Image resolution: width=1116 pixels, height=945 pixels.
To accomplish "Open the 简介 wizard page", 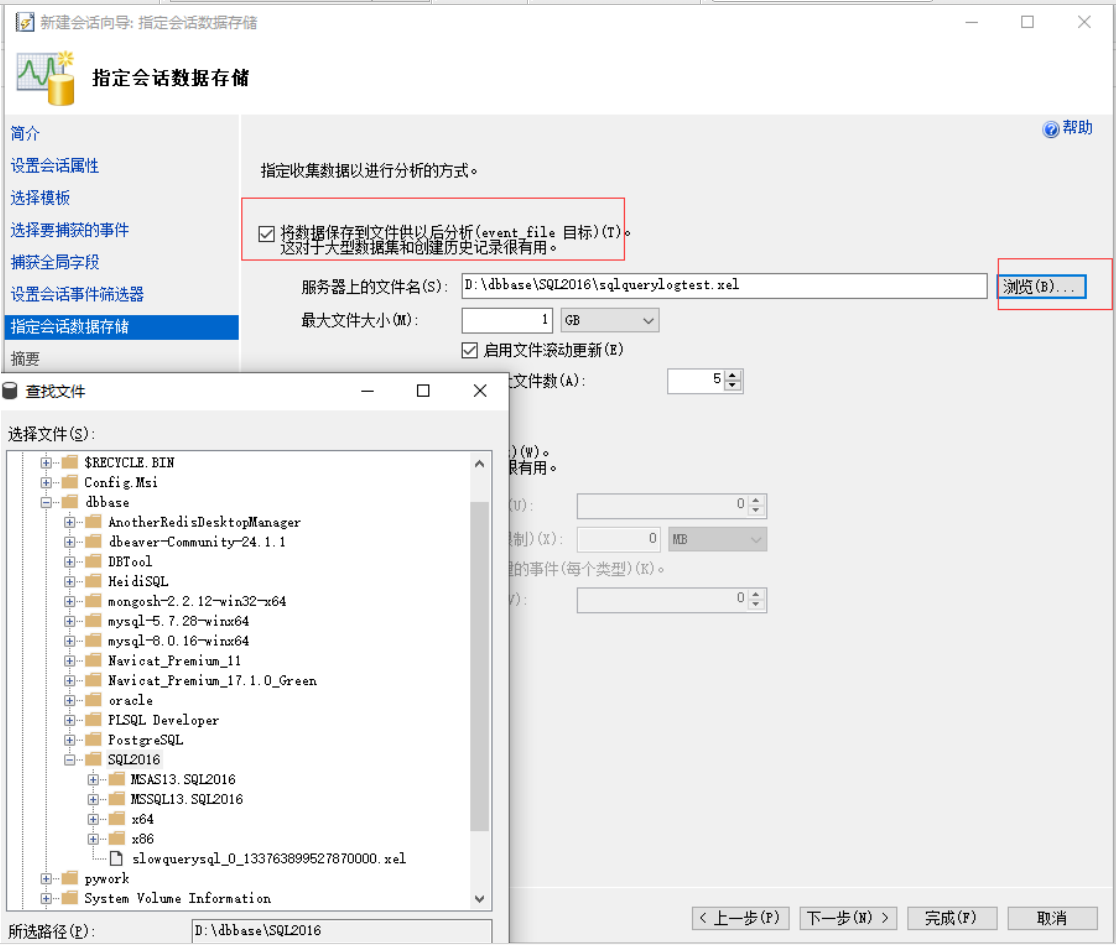I will [26, 133].
